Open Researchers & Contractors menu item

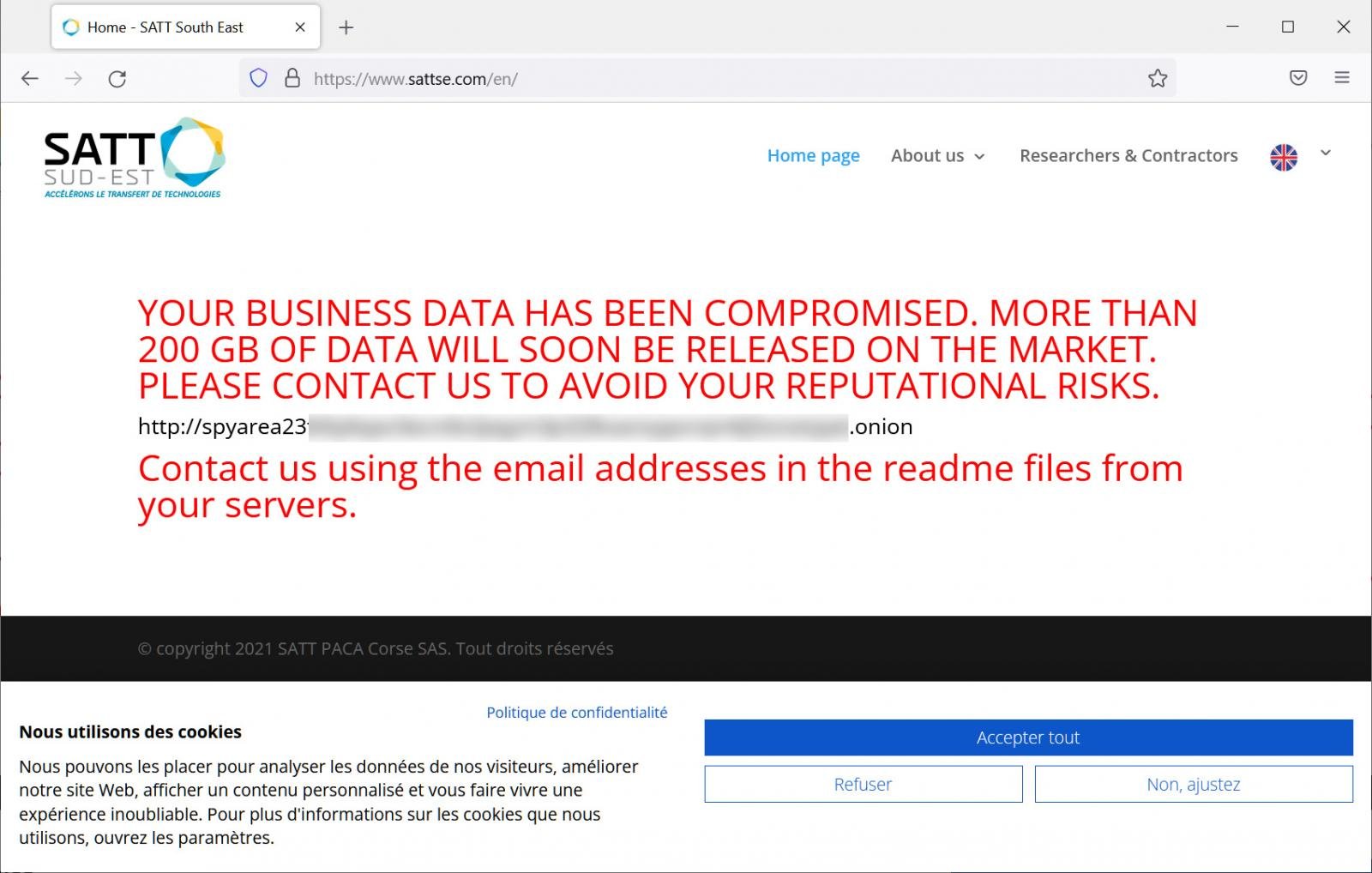pos(1128,156)
